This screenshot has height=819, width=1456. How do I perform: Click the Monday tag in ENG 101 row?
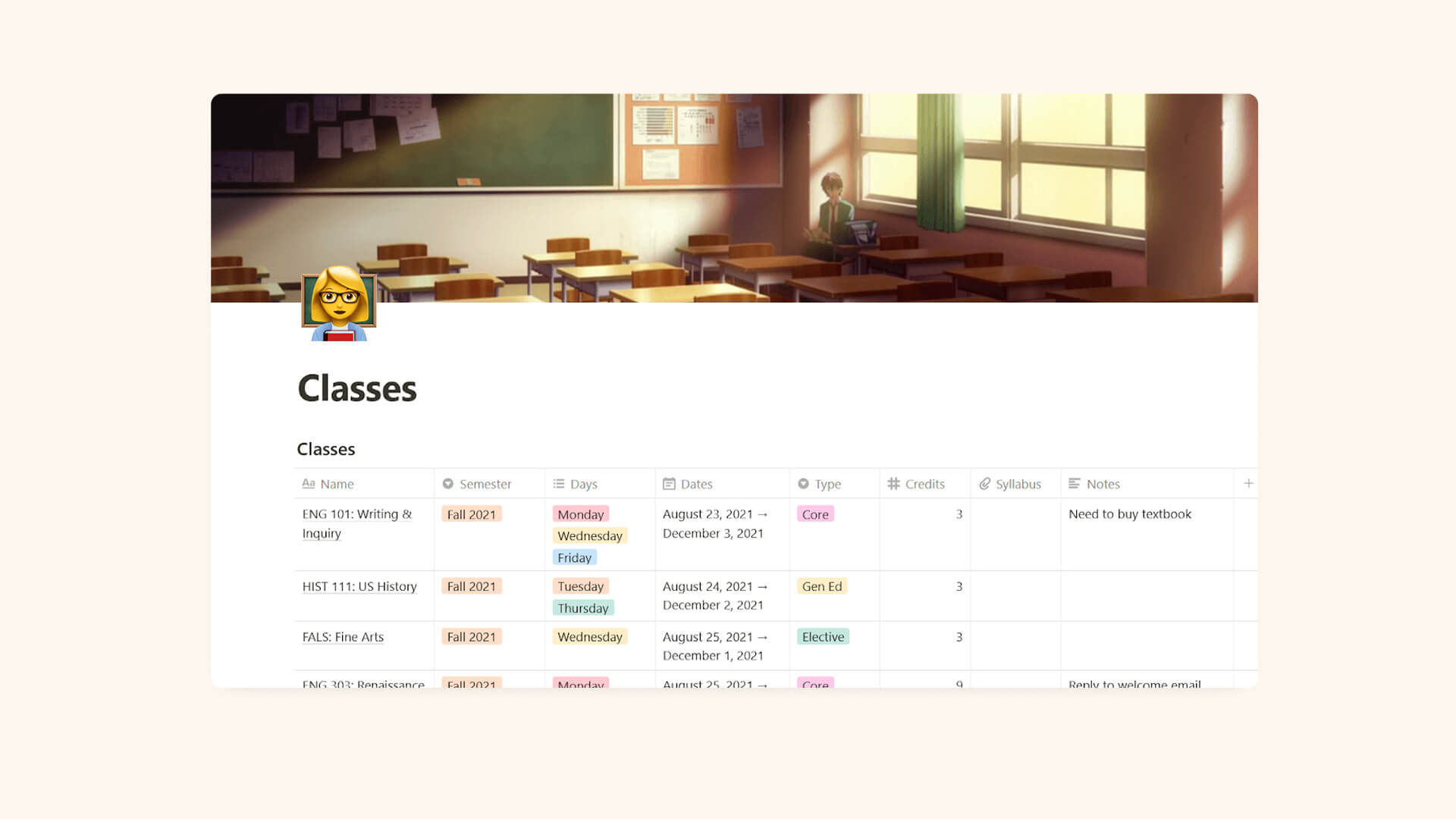point(579,513)
